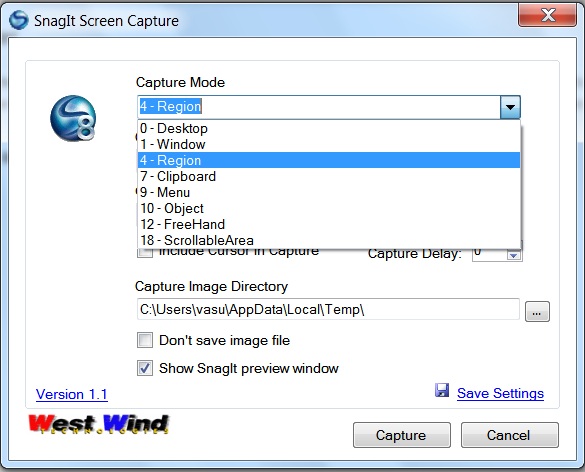This screenshot has height=472, width=585.
Task: Open the browse folder ellipsis button
Action: (537, 312)
